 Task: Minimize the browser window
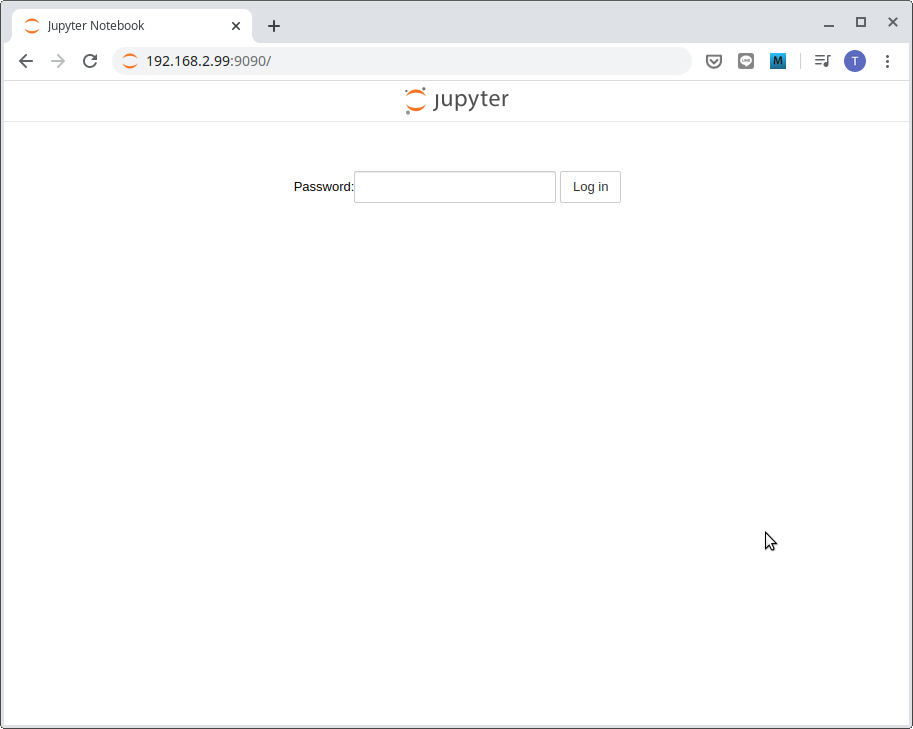[828, 23]
